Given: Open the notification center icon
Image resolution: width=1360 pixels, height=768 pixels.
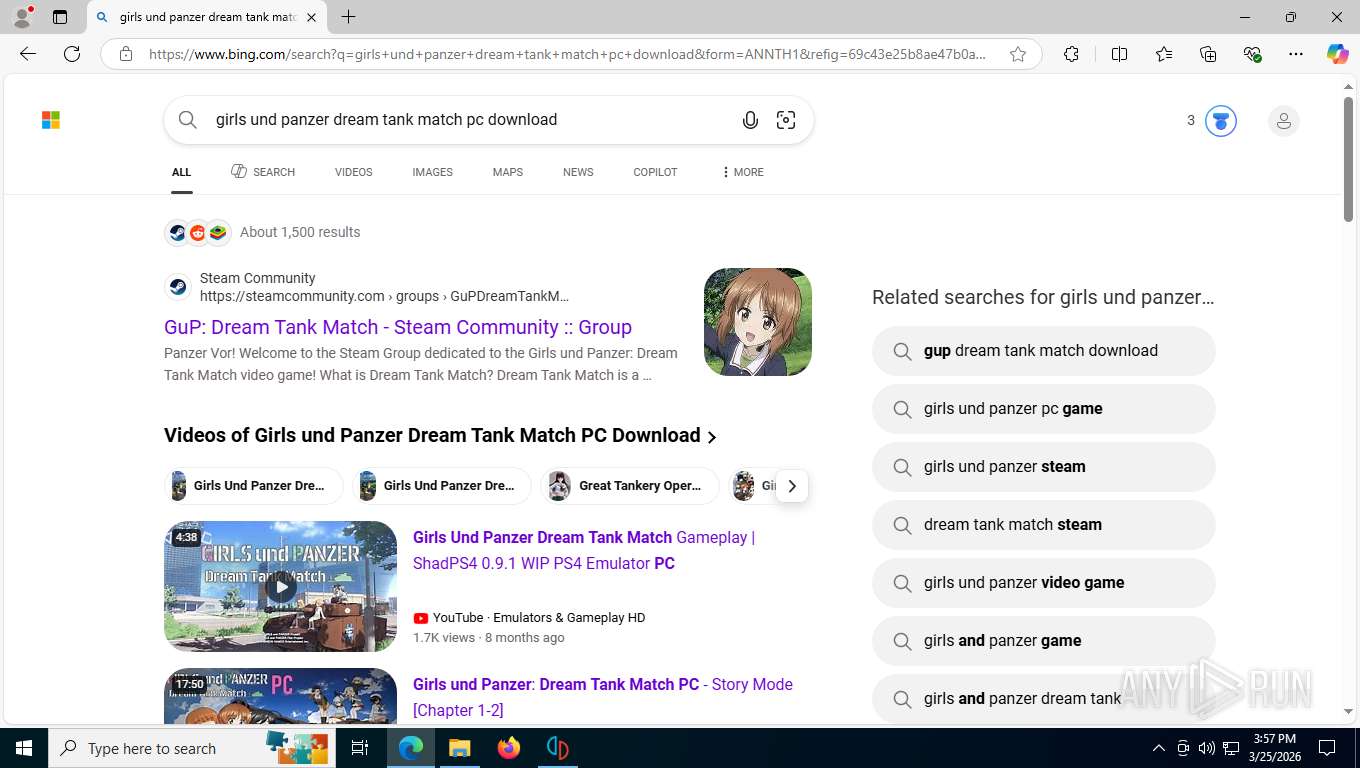Looking at the screenshot, I should coord(1327,748).
